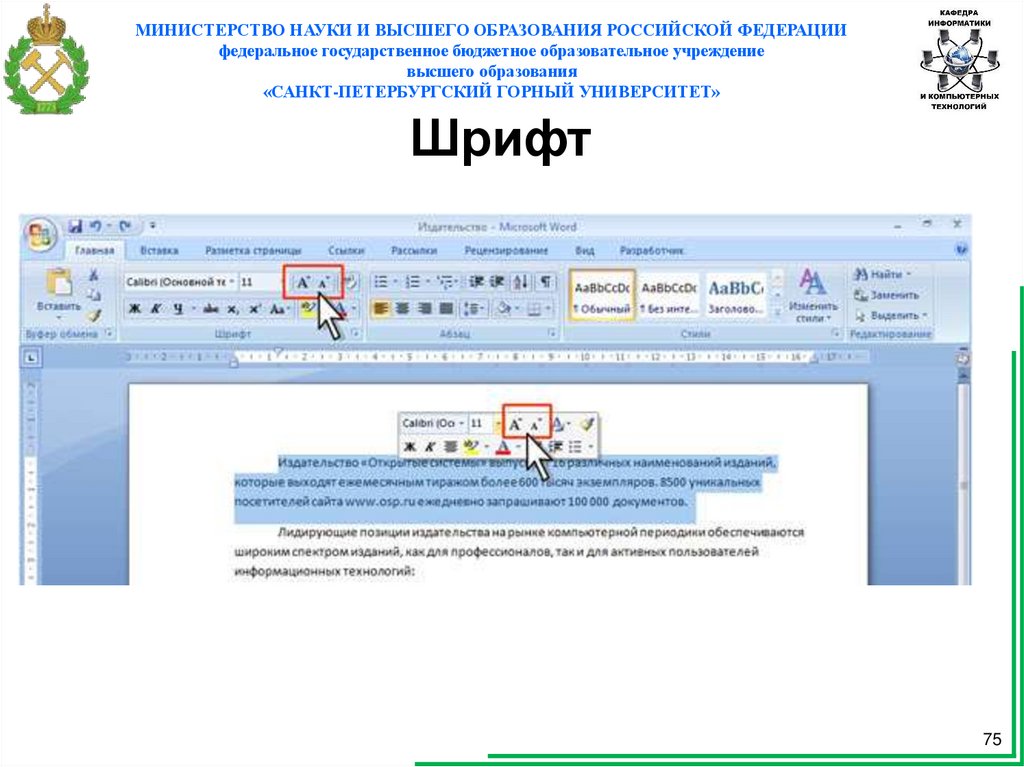The width and height of the screenshot is (1024, 767).
Task: Toggle bold Ж in ribbon
Action: [135, 308]
